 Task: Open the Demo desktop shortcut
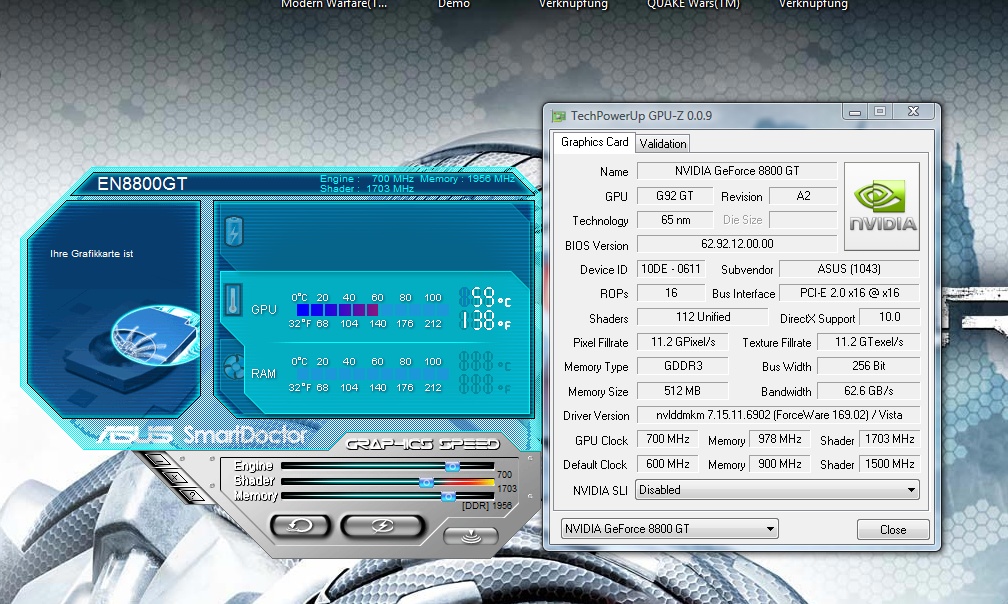click(x=453, y=4)
